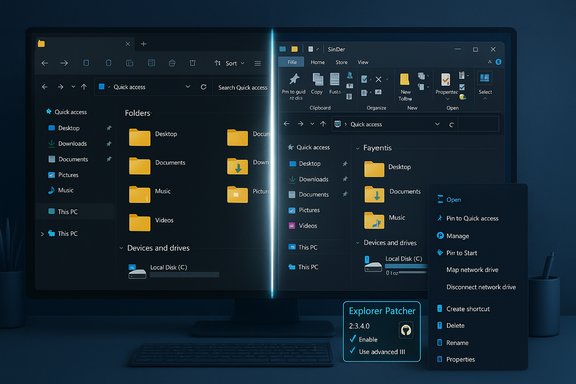Screen dimensions: 576x384
Task: Open recent locations dropdown in left window
Action: pyautogui.click(x=73, y=87)
